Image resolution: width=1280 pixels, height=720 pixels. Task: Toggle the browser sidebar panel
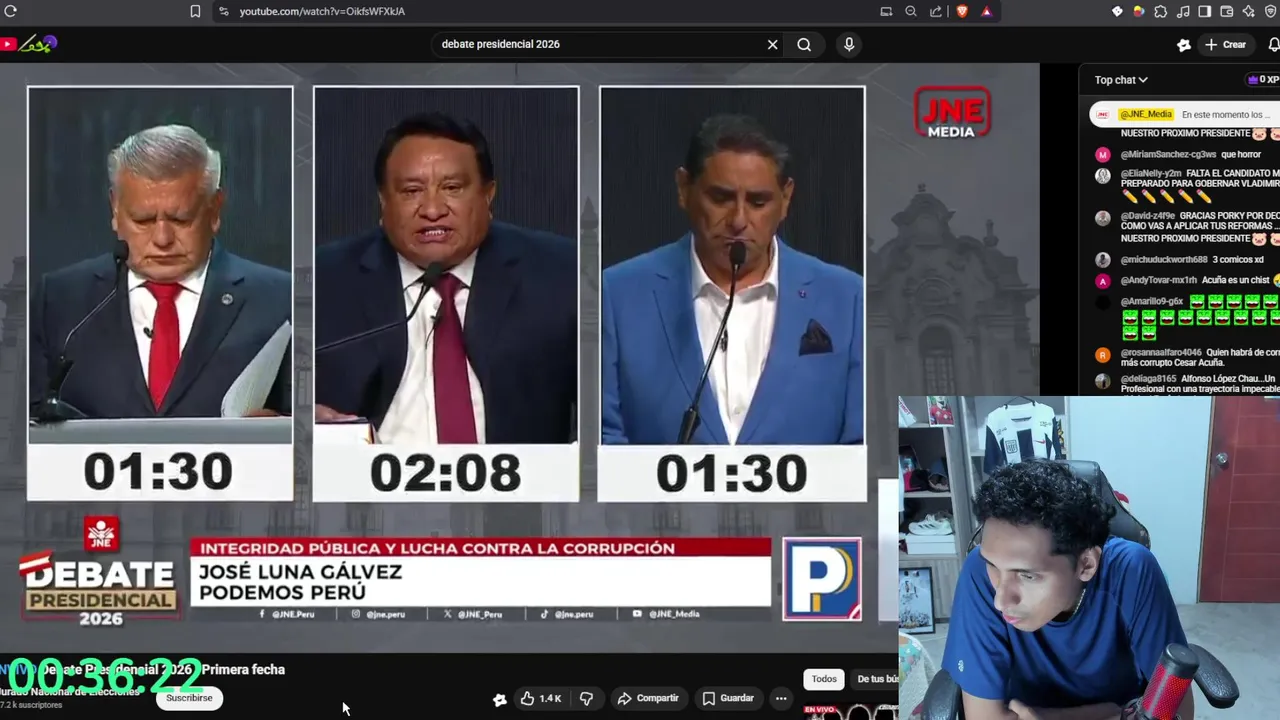tap(1205, 11)
